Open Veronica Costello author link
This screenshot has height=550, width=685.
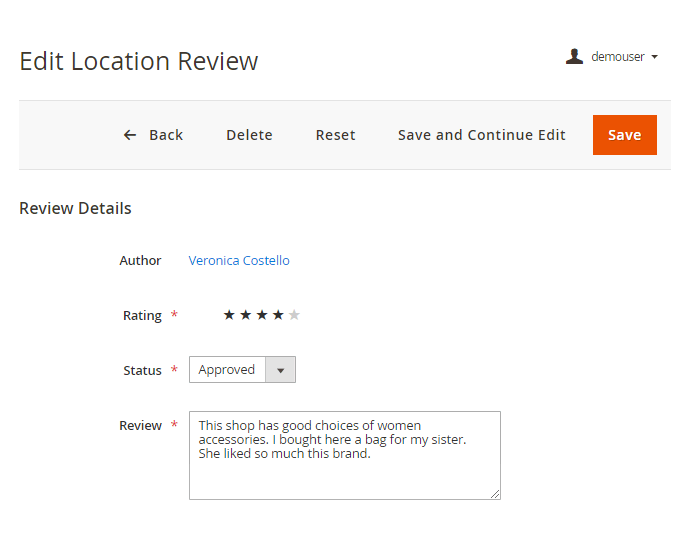coord(239,260)
